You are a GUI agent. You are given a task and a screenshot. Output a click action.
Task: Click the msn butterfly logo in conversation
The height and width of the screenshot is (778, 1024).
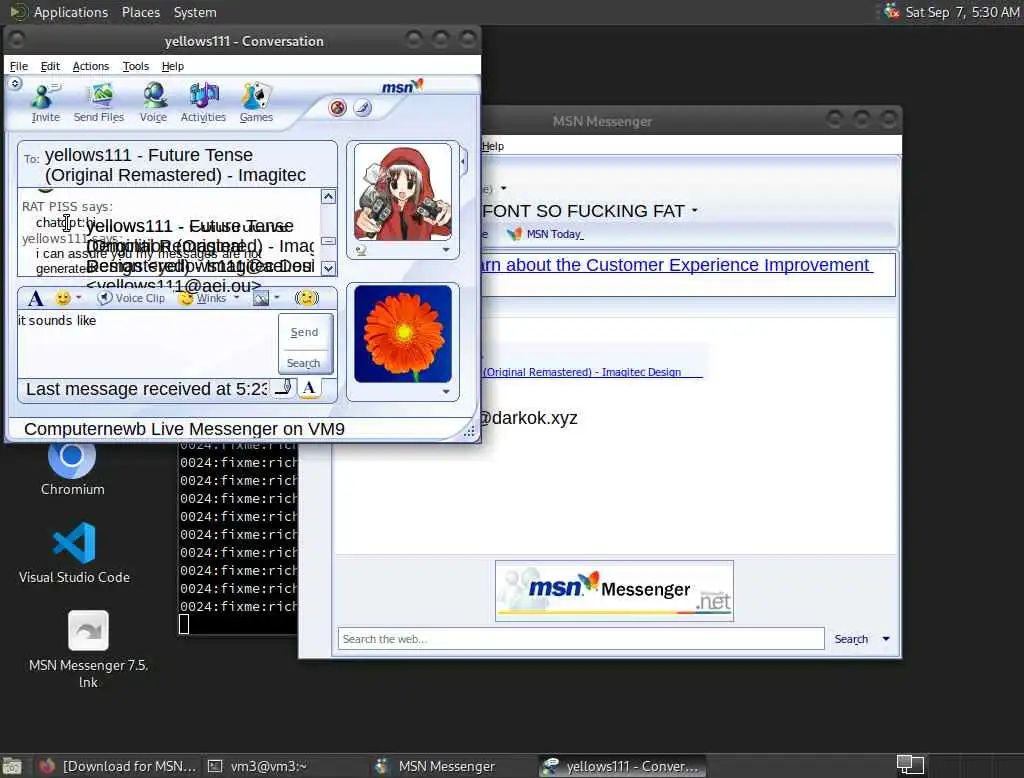tap(402, 86)
